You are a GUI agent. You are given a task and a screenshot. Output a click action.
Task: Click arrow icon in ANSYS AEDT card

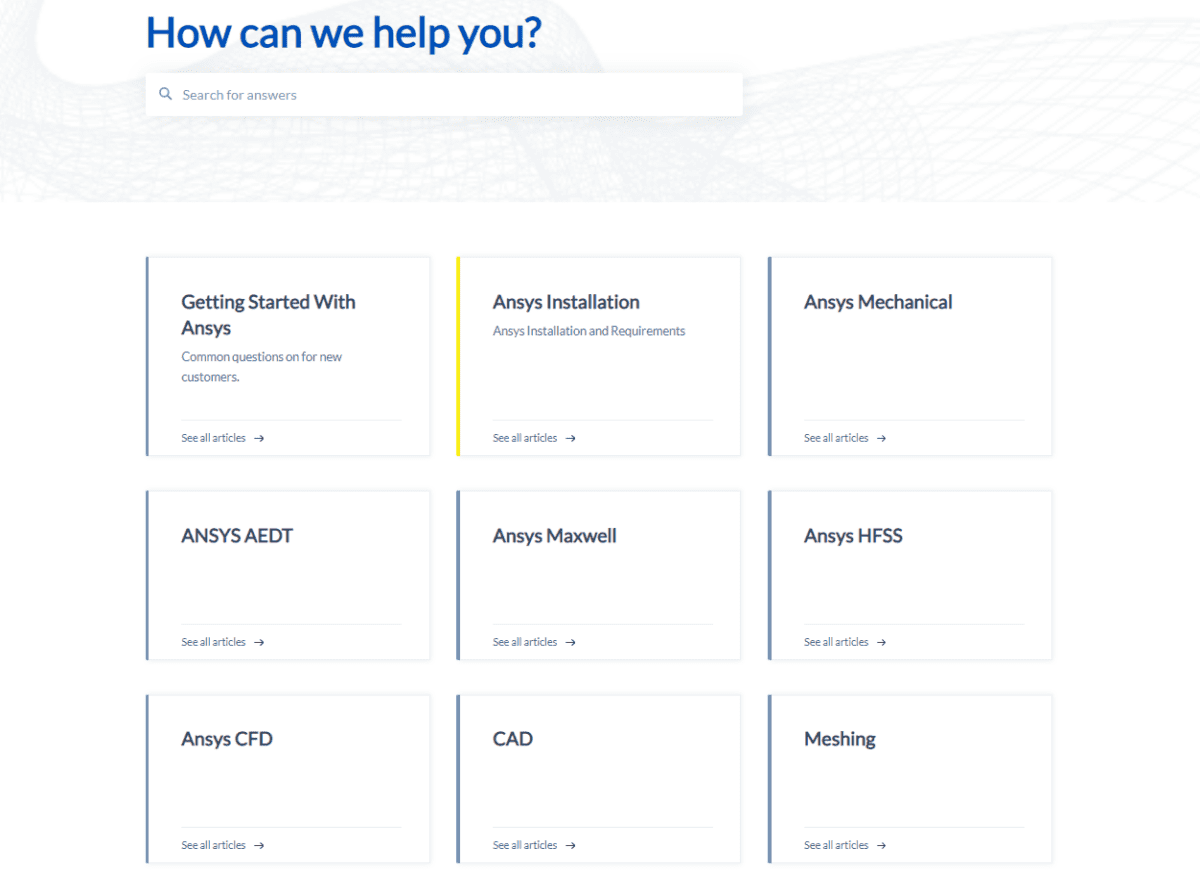259,642
